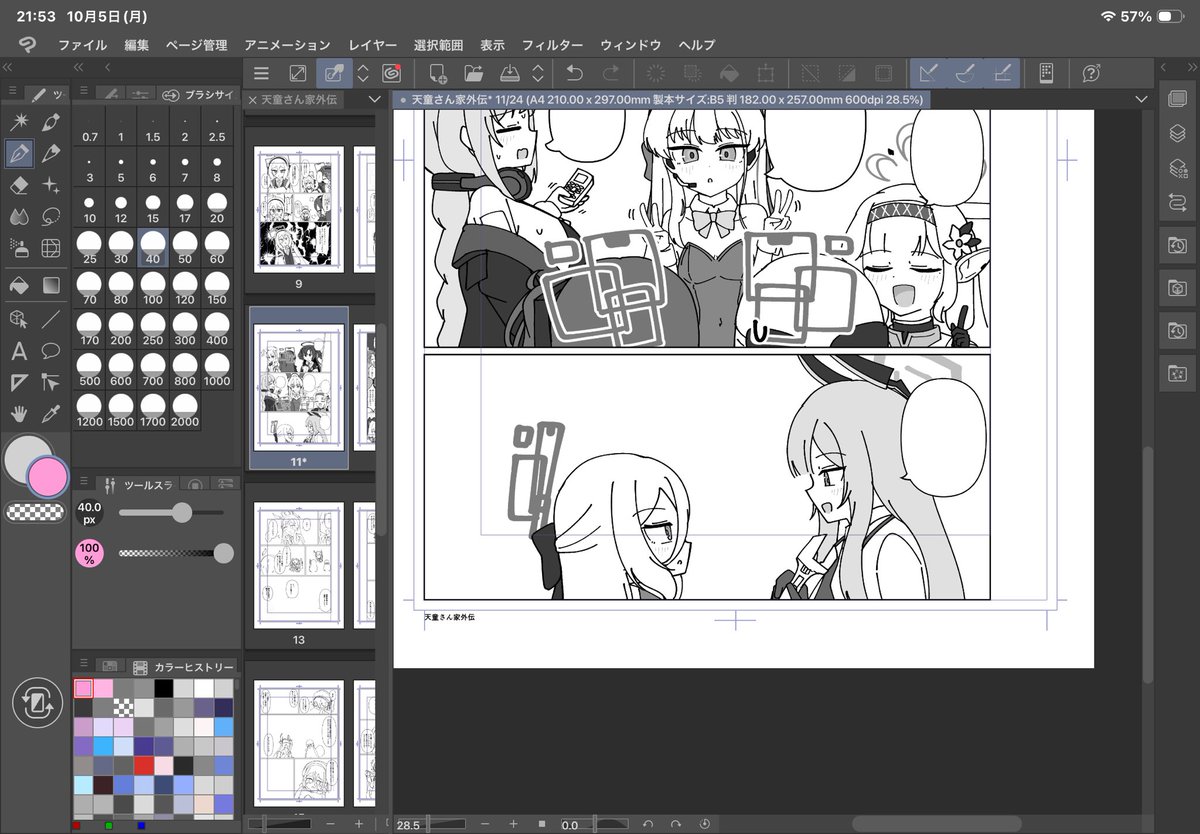Viewport: 1200px width, 834px height.
Task: Select the Eyedropper tool
Action: click(50, 413)
